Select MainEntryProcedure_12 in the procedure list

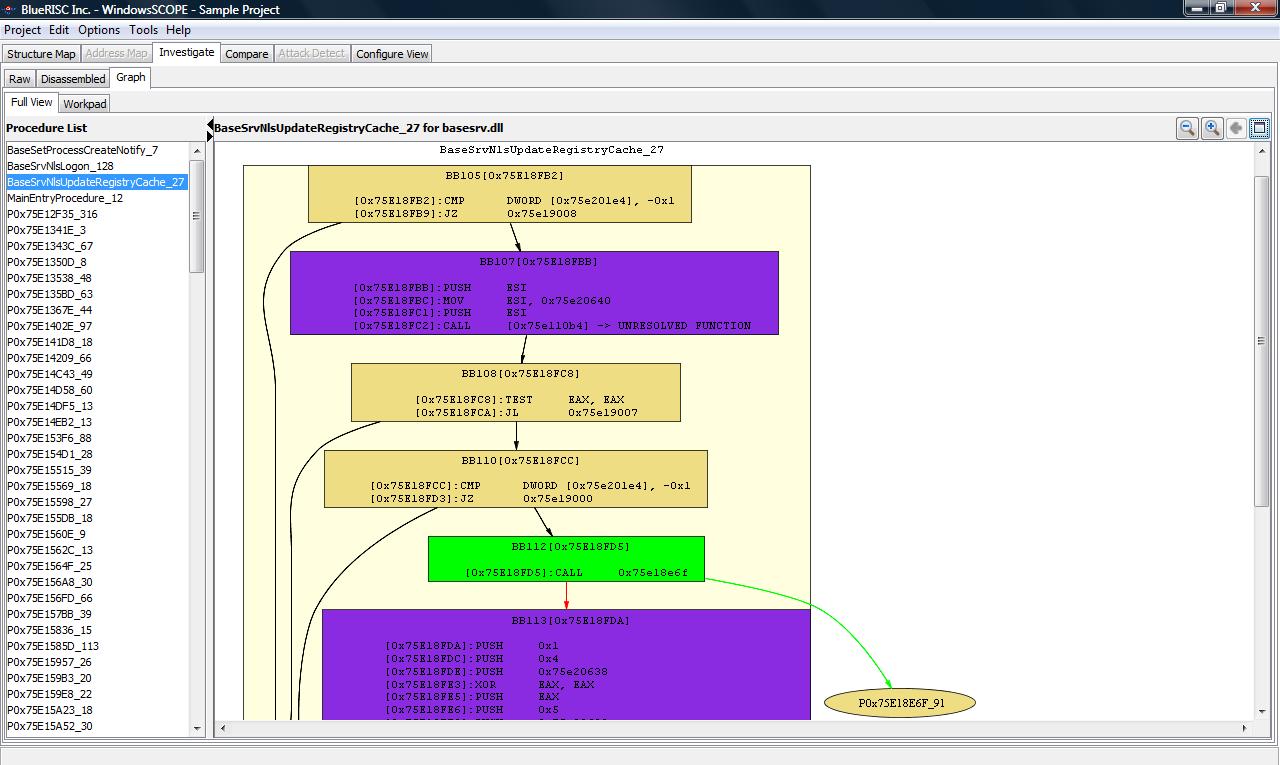65,198
